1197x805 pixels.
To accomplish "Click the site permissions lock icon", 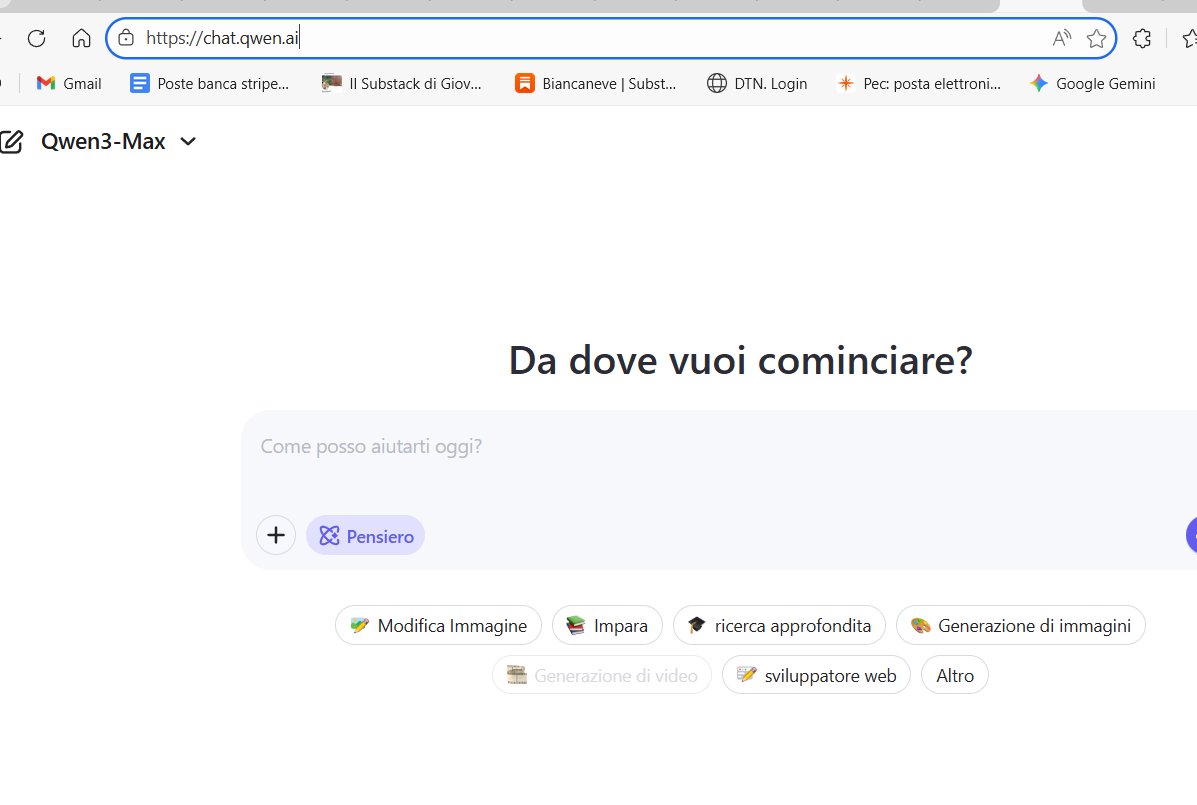I will click(126, 38).
